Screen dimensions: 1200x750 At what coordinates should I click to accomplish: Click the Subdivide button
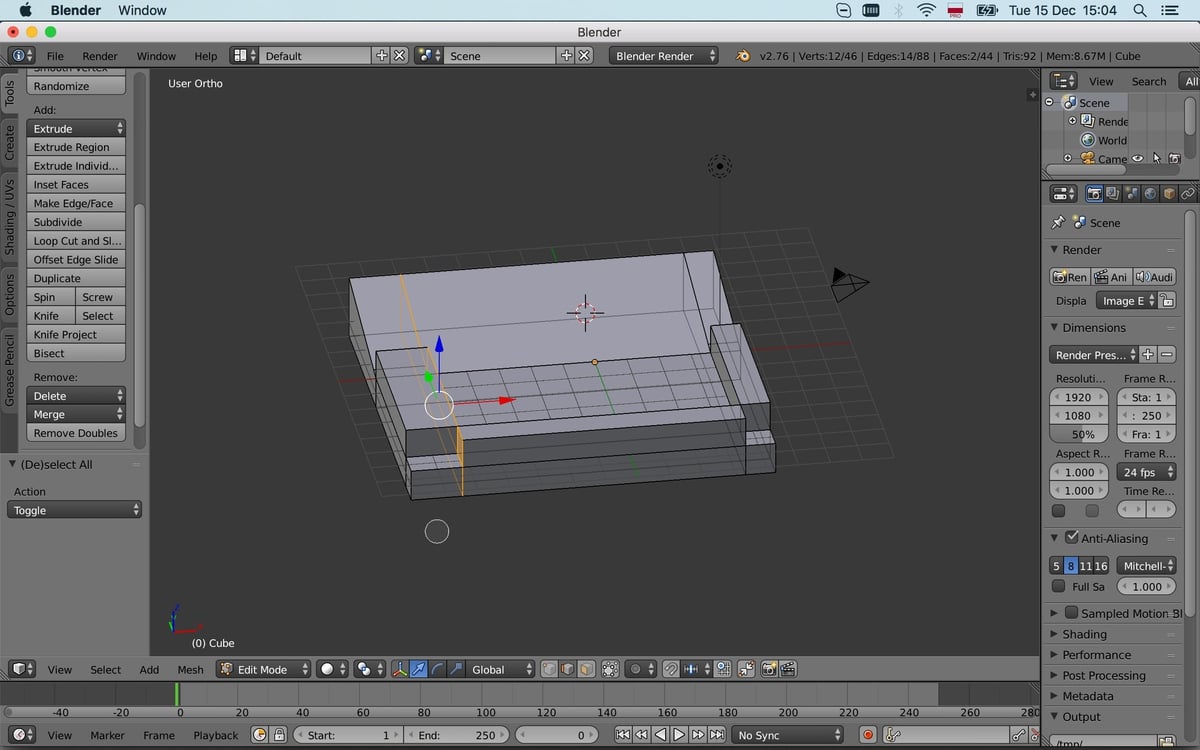click(x=75, y=221)
